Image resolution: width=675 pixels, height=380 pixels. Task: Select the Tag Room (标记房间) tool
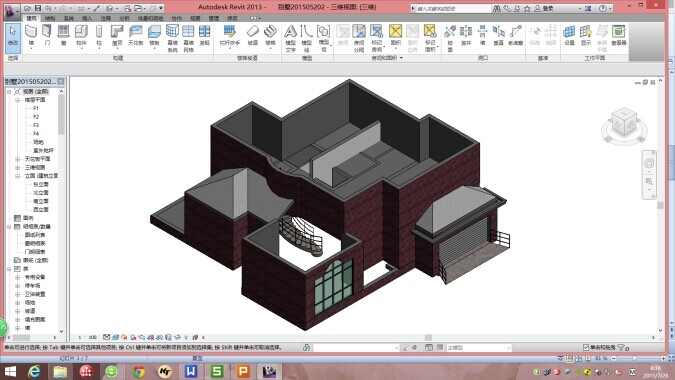pyautogui.click(x=377, y=38)
